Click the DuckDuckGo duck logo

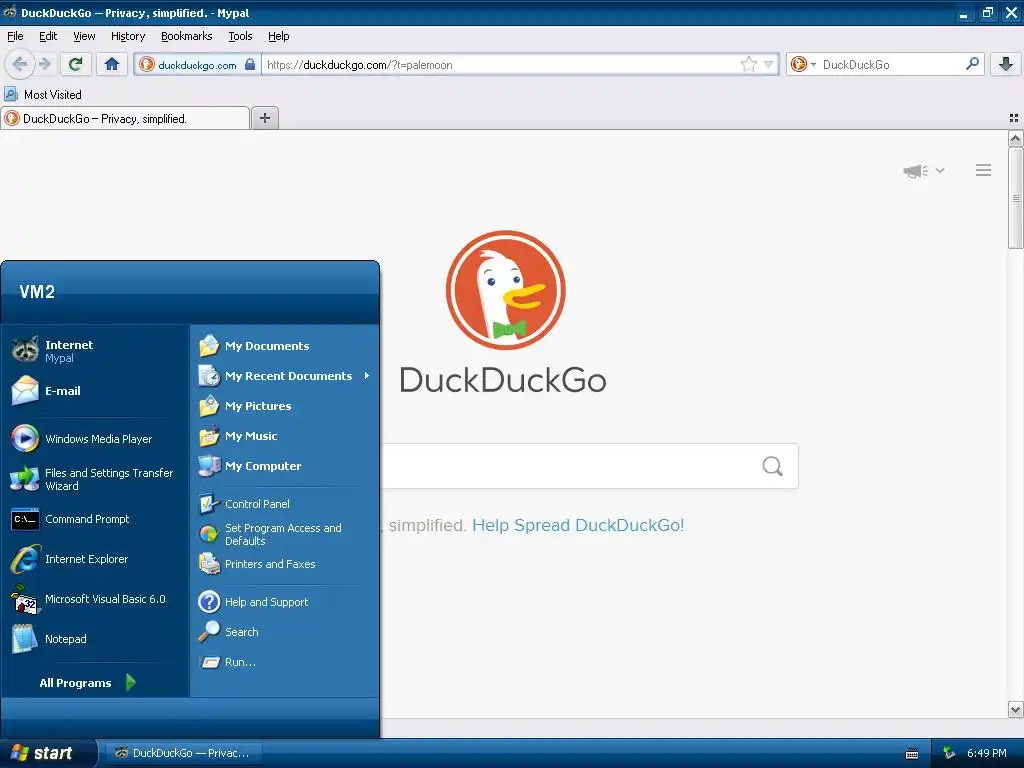(x=505, y=290)
